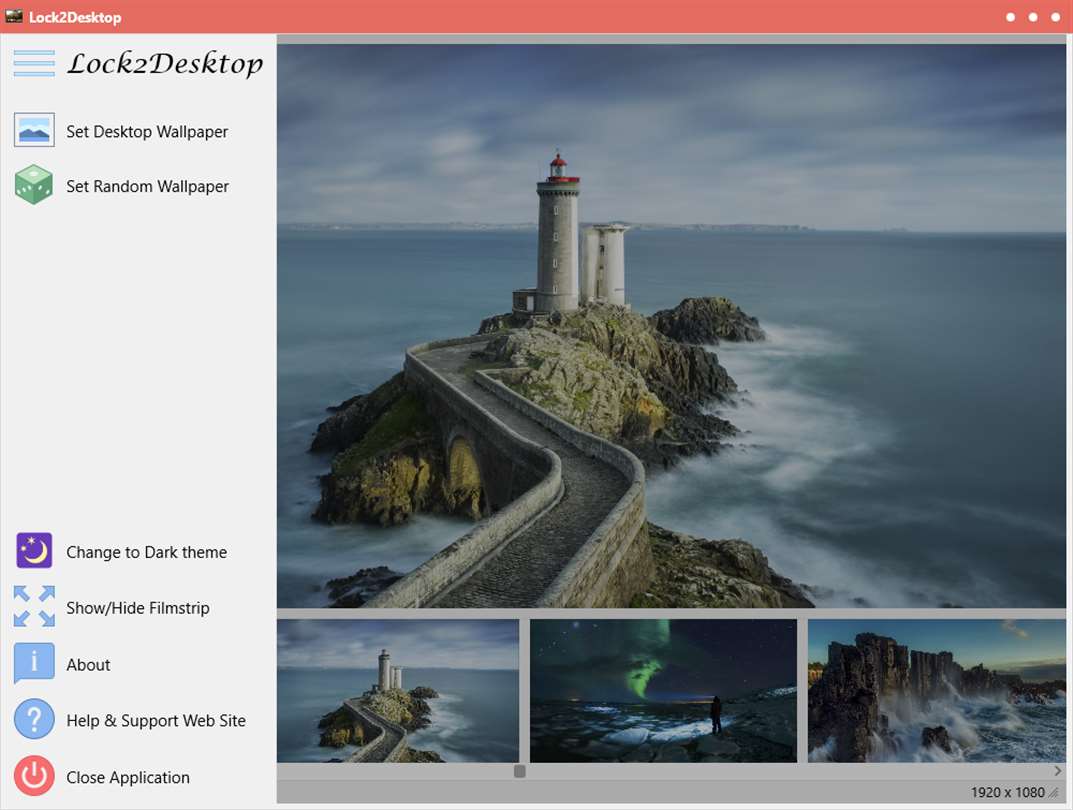
Task: Open Help & Support Web Site link
Action: point(156,720)
